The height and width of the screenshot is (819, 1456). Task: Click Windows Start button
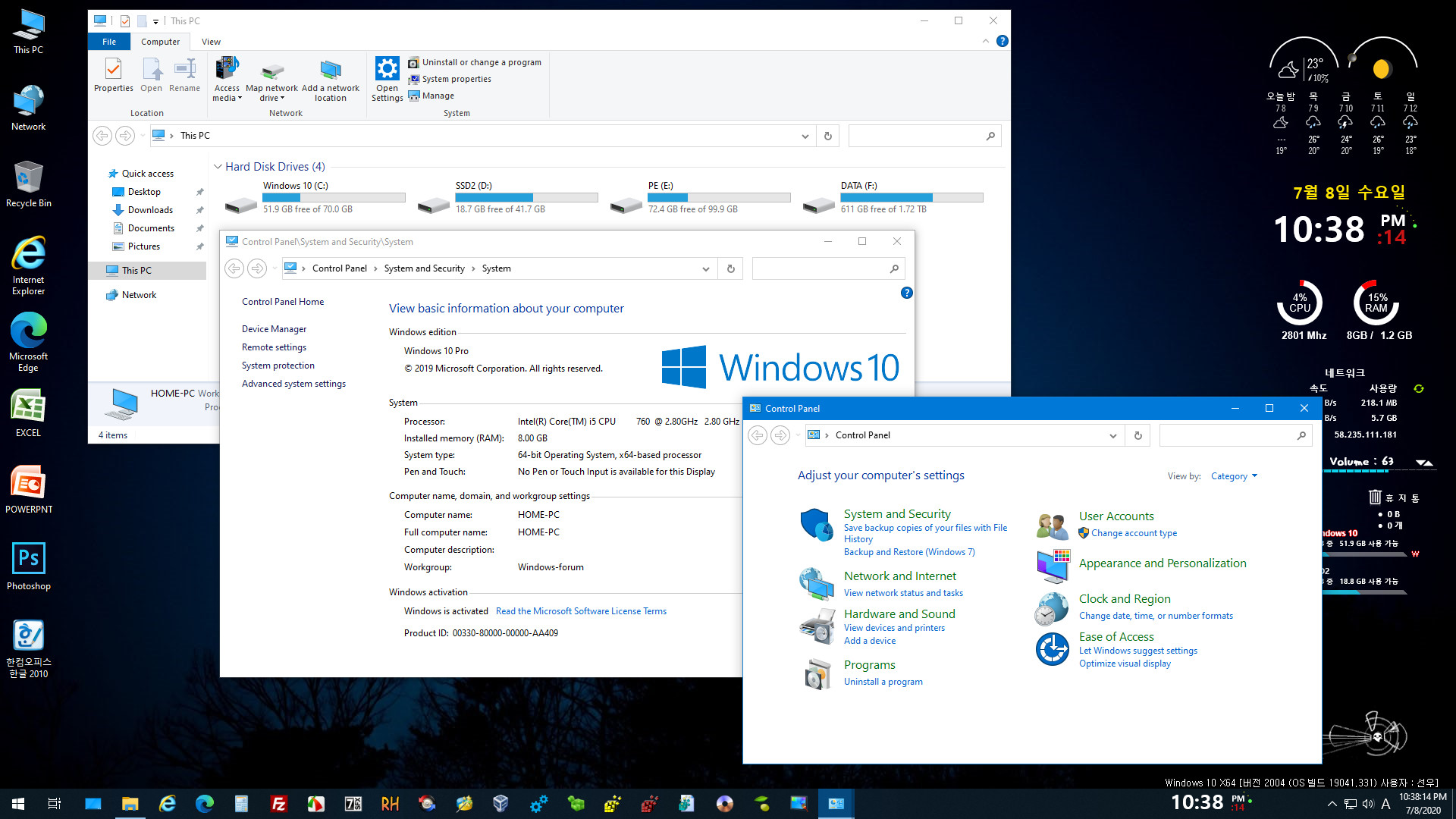[x=18, y=804]
